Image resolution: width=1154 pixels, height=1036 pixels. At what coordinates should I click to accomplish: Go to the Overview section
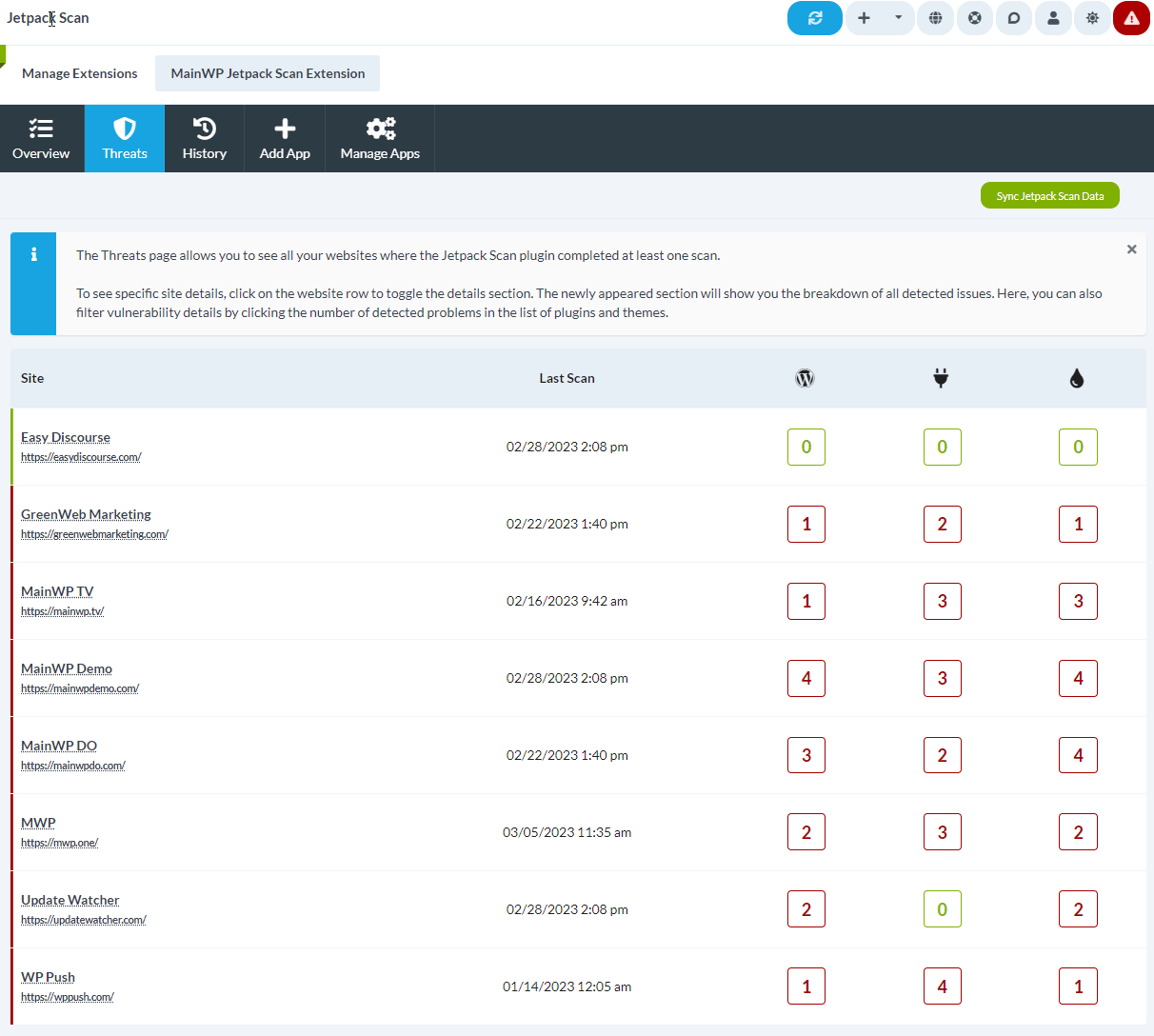click(41, 139)
